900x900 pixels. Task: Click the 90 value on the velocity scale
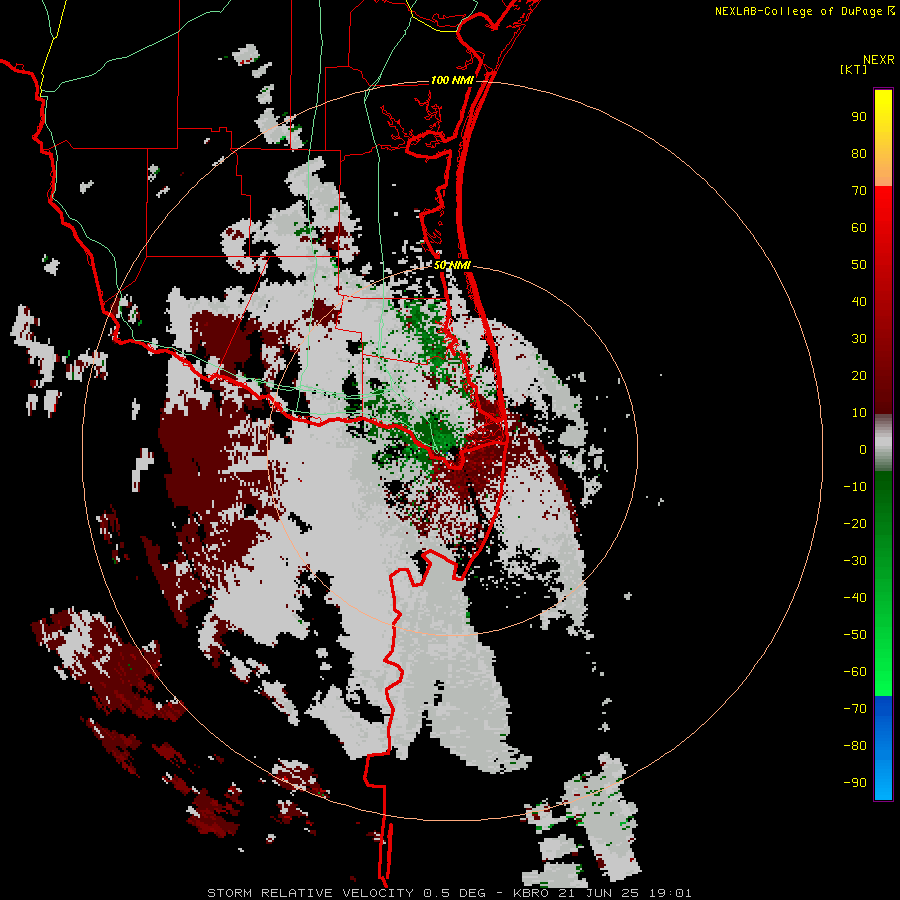[x=859, y=117]
